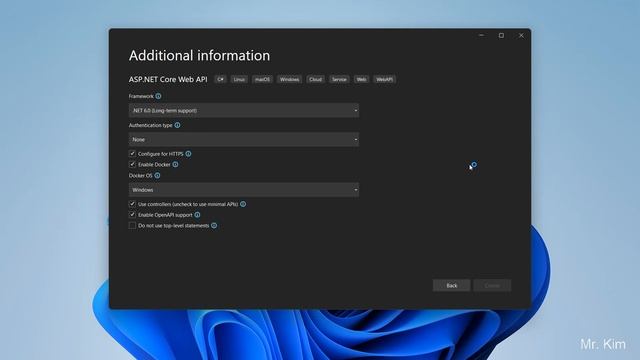
Task: Click info icon beside Configure for HTTPS
Action: coord(188,154)
